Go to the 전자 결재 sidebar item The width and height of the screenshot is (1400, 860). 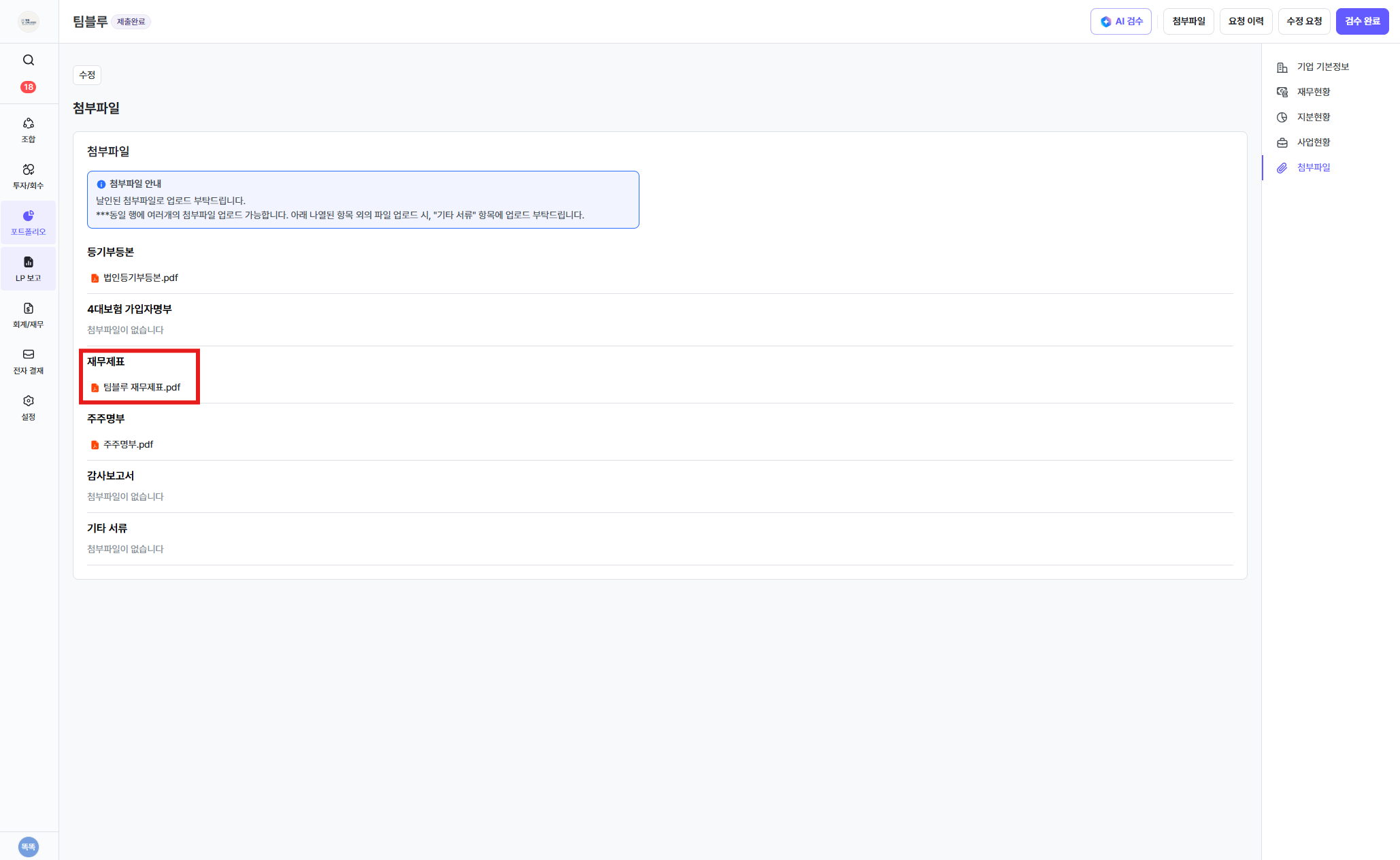29,361
